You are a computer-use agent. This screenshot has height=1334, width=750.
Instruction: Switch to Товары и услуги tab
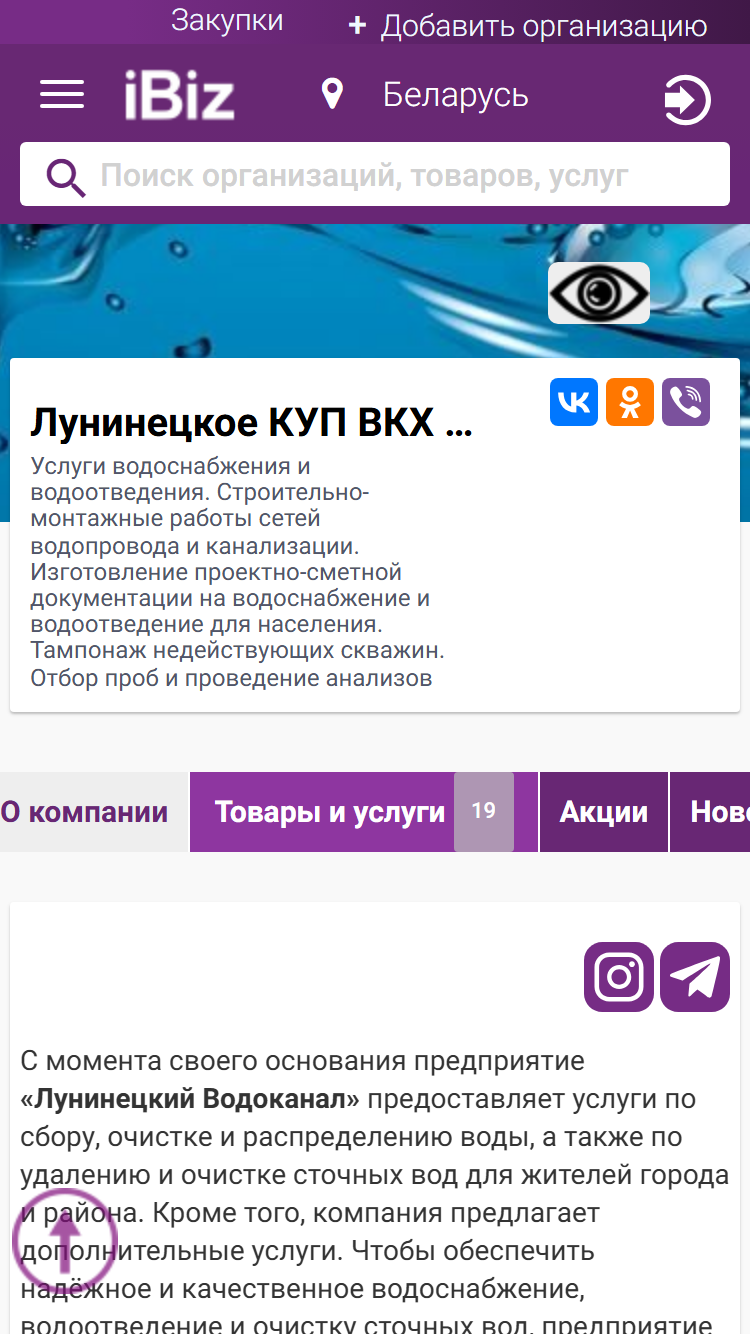pos(364,812)
